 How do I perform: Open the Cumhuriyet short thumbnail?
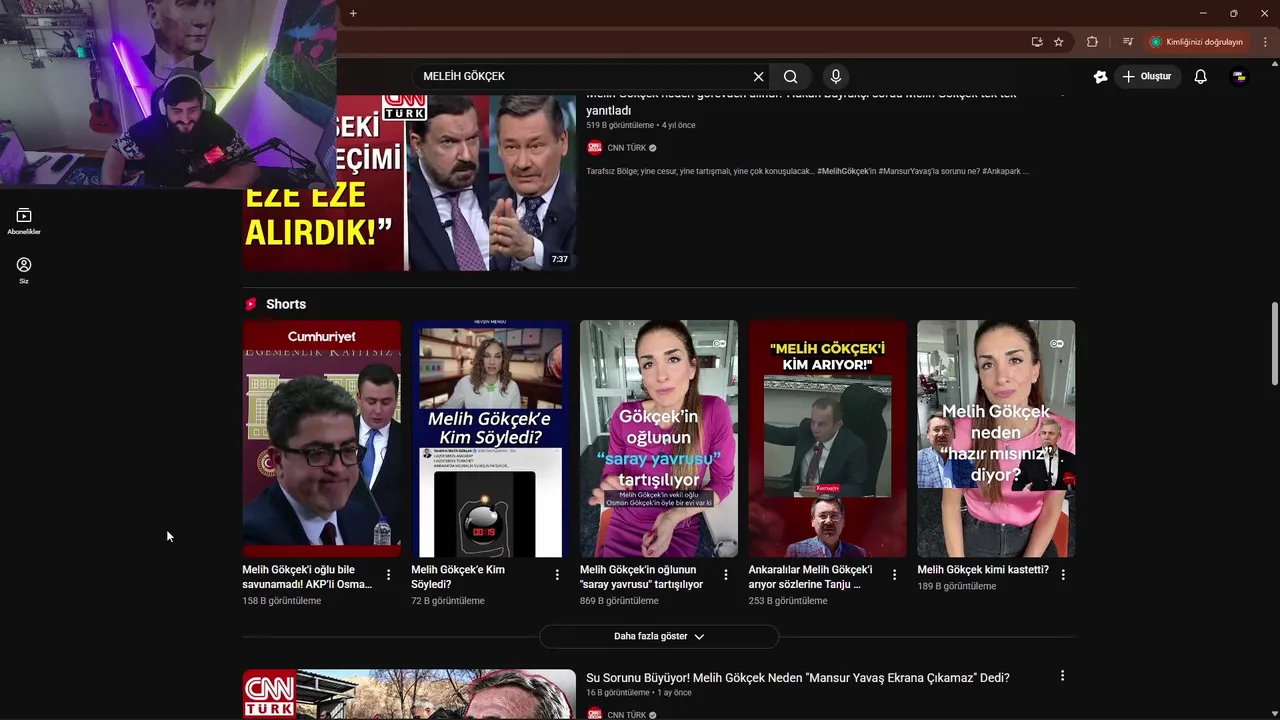point(322,438)
